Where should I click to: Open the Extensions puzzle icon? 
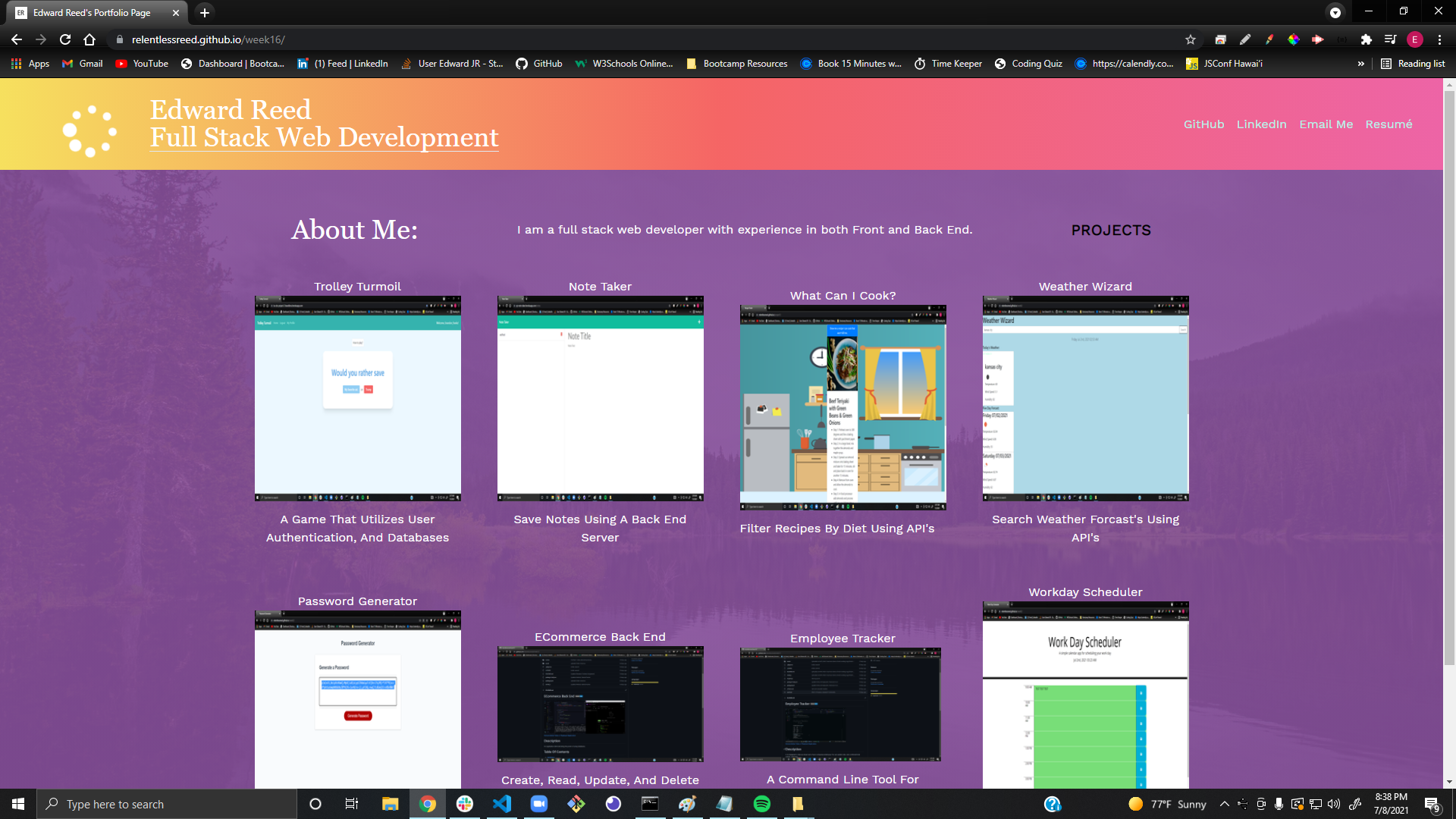click(x=1366, y=39)
